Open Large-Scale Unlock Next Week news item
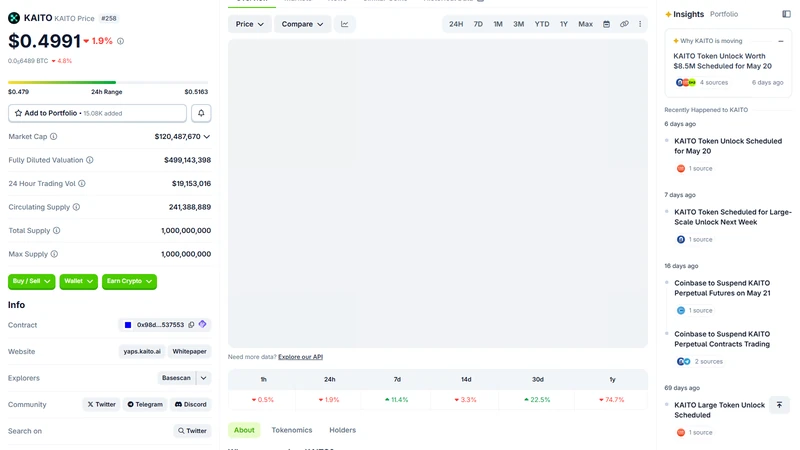 tap(733, 217)
